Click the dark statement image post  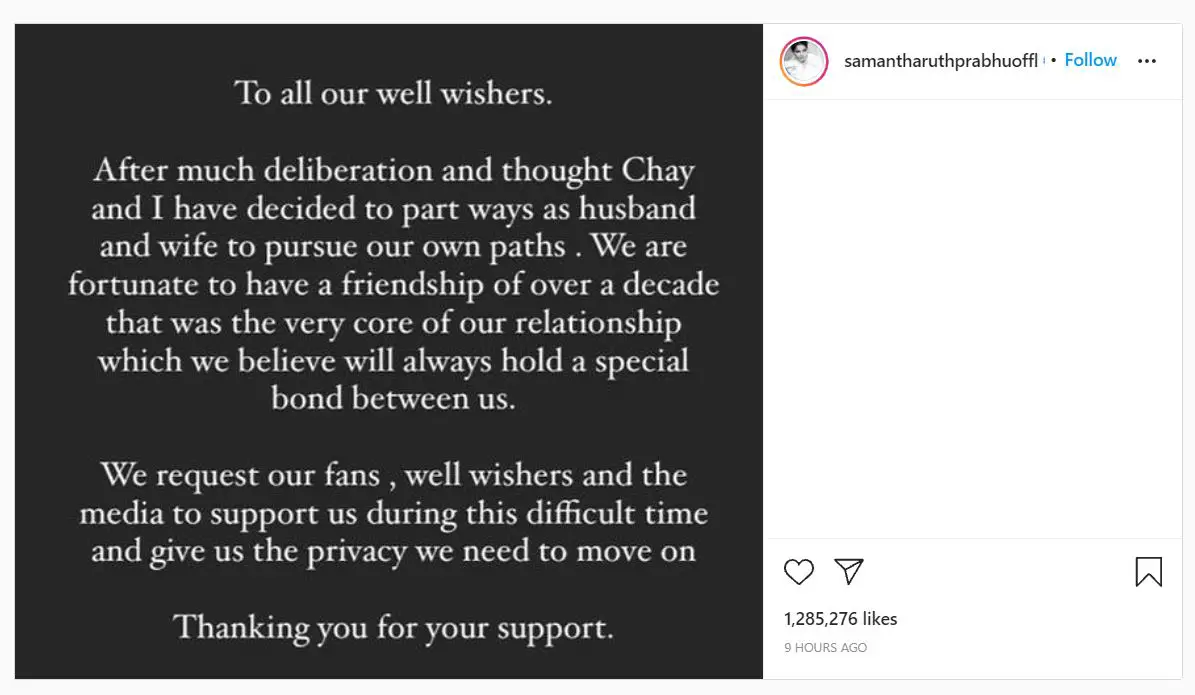[389, 351]
